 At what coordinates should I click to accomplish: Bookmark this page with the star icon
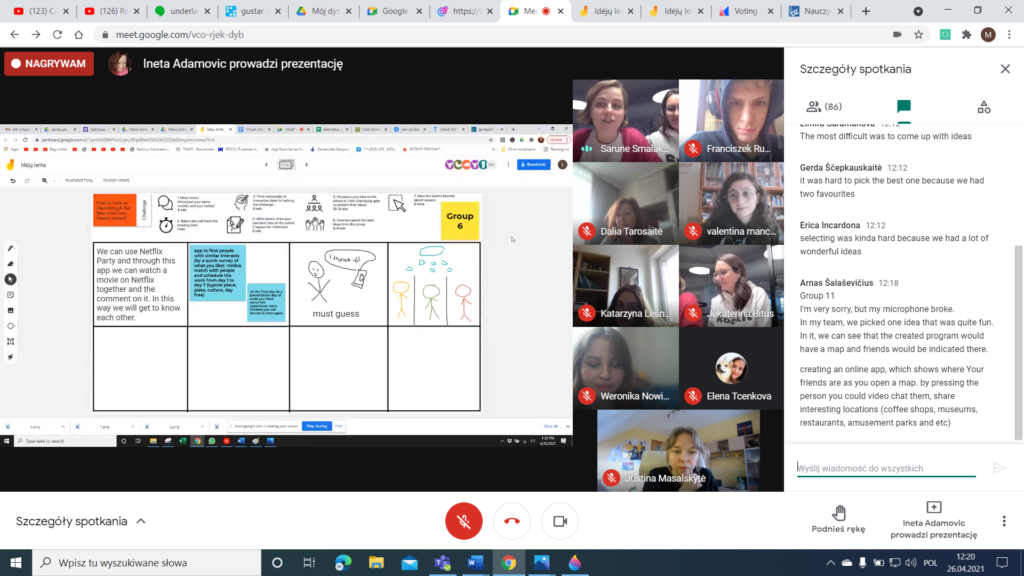click(918, 34)
